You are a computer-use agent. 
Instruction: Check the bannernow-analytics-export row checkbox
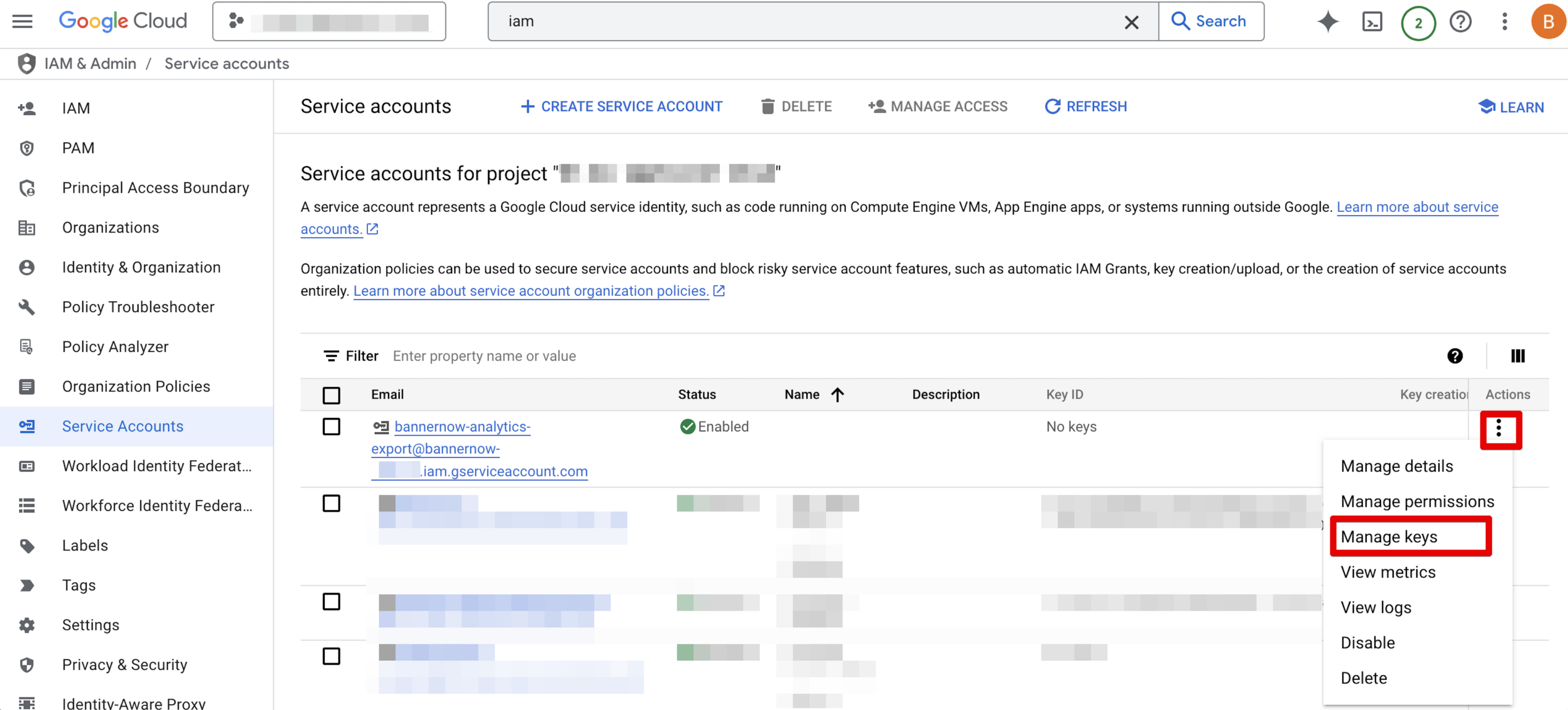[332, 427]
